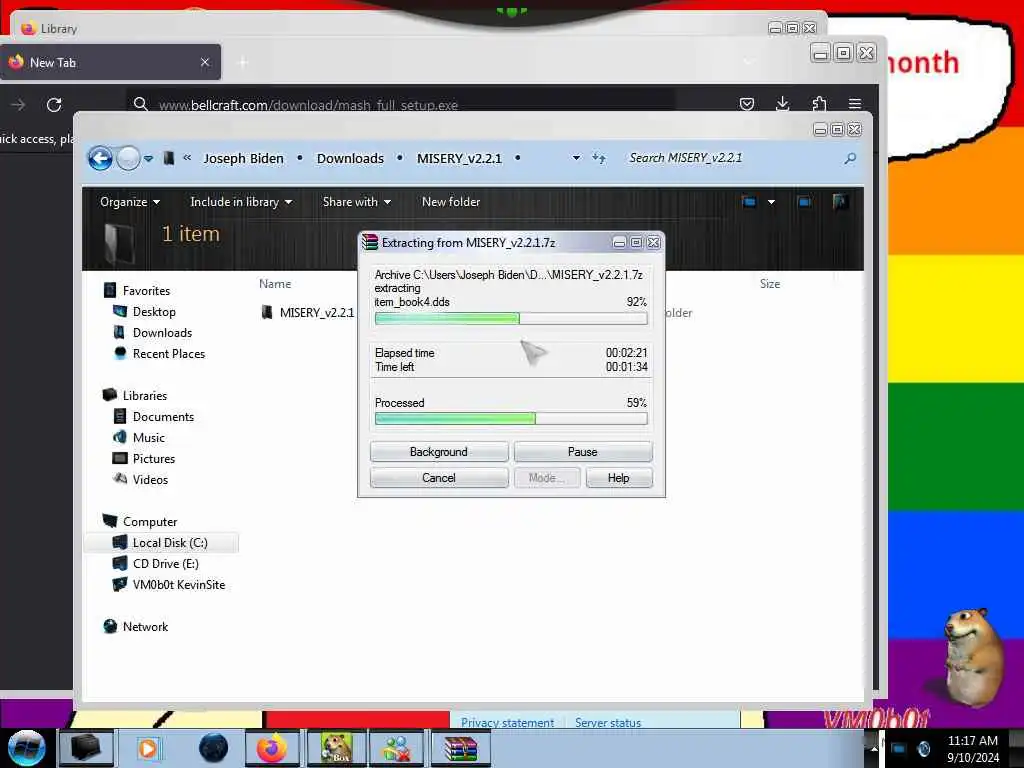
Task: Open Firefox extensions icon
Action: [x=819, y=104]
